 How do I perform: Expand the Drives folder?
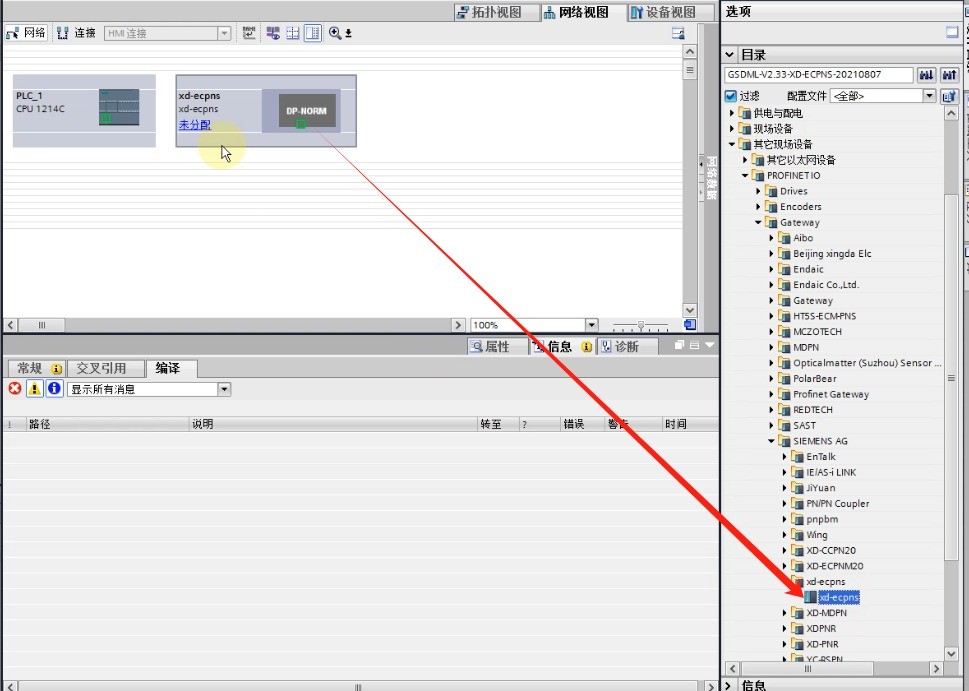758,191
